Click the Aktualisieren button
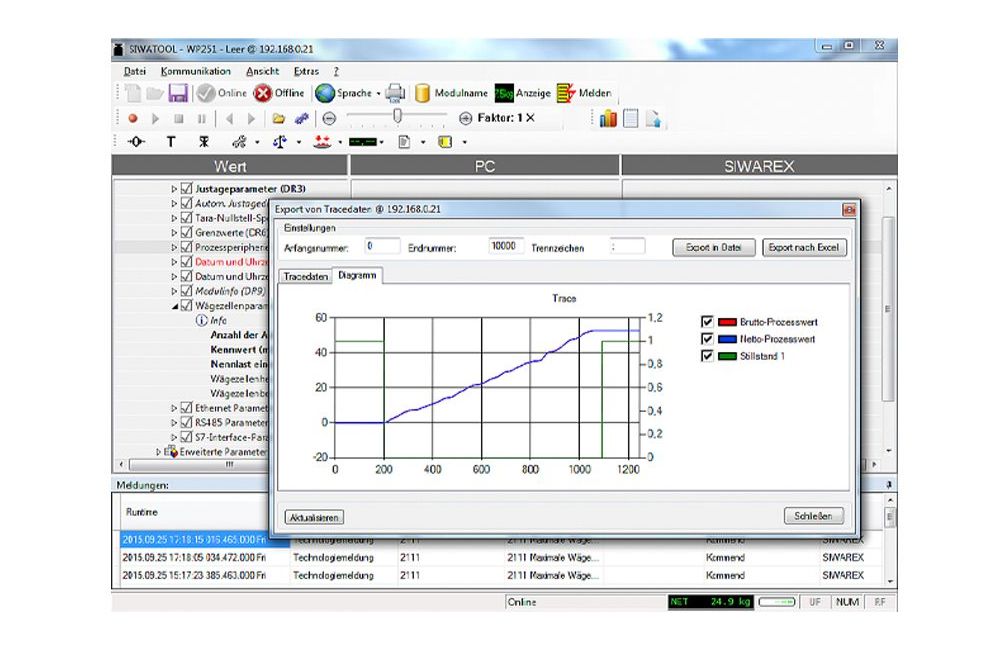The height and width of the screenshot is (659, 999). tap(314, 518)
